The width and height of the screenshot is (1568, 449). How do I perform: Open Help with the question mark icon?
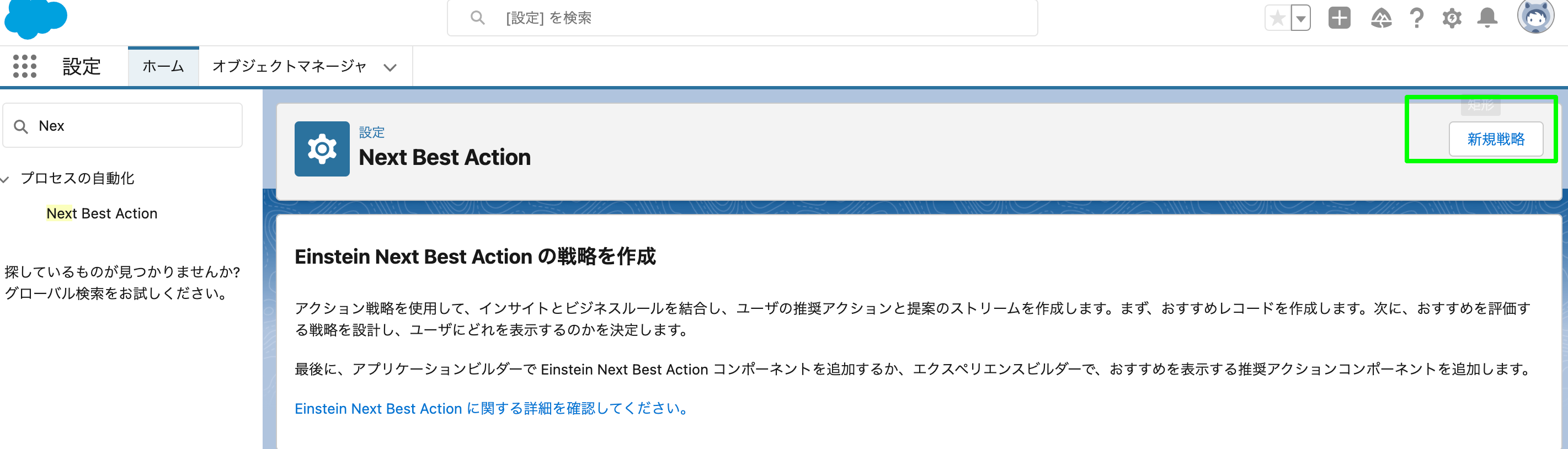[x=1416, y=18]
